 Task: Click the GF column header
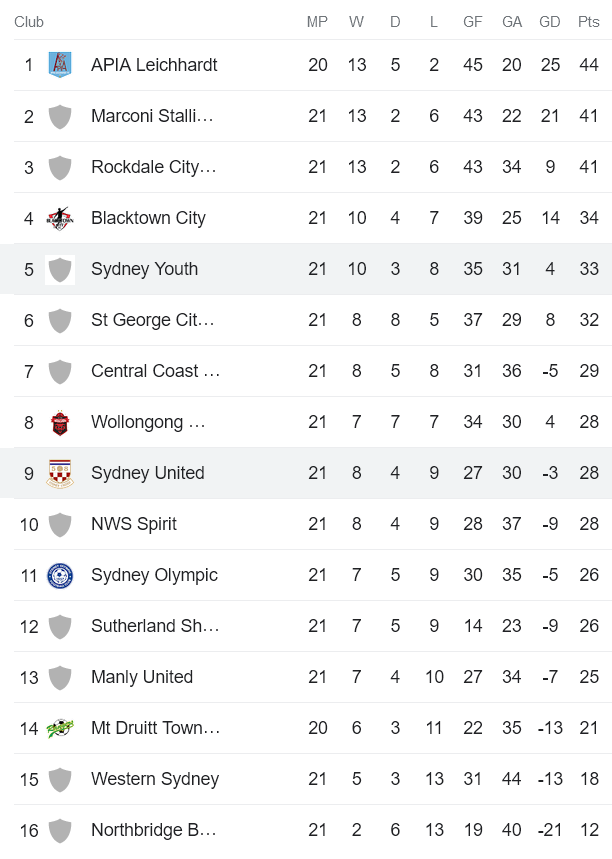(473, 21)
